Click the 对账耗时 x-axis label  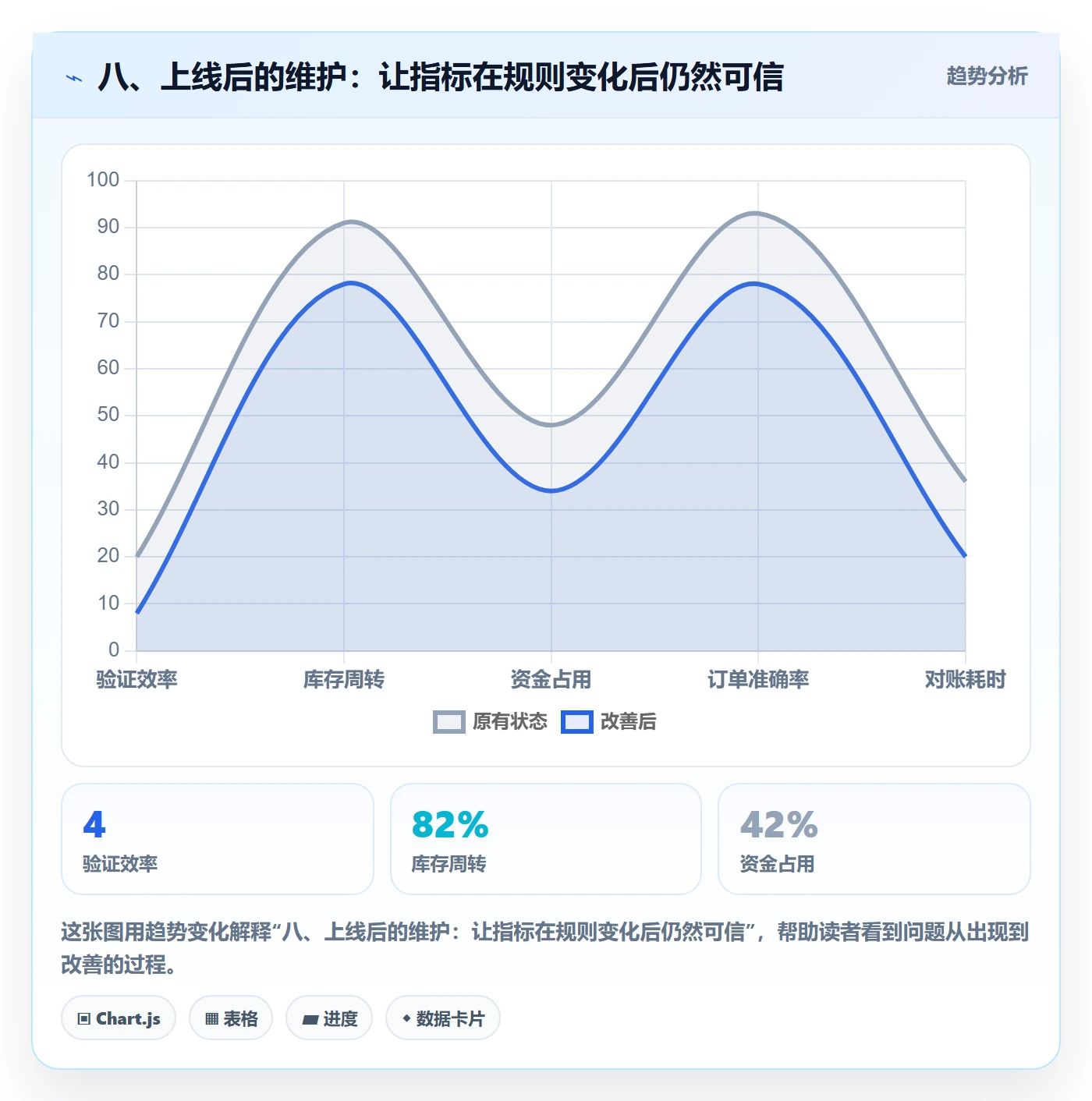965,679
